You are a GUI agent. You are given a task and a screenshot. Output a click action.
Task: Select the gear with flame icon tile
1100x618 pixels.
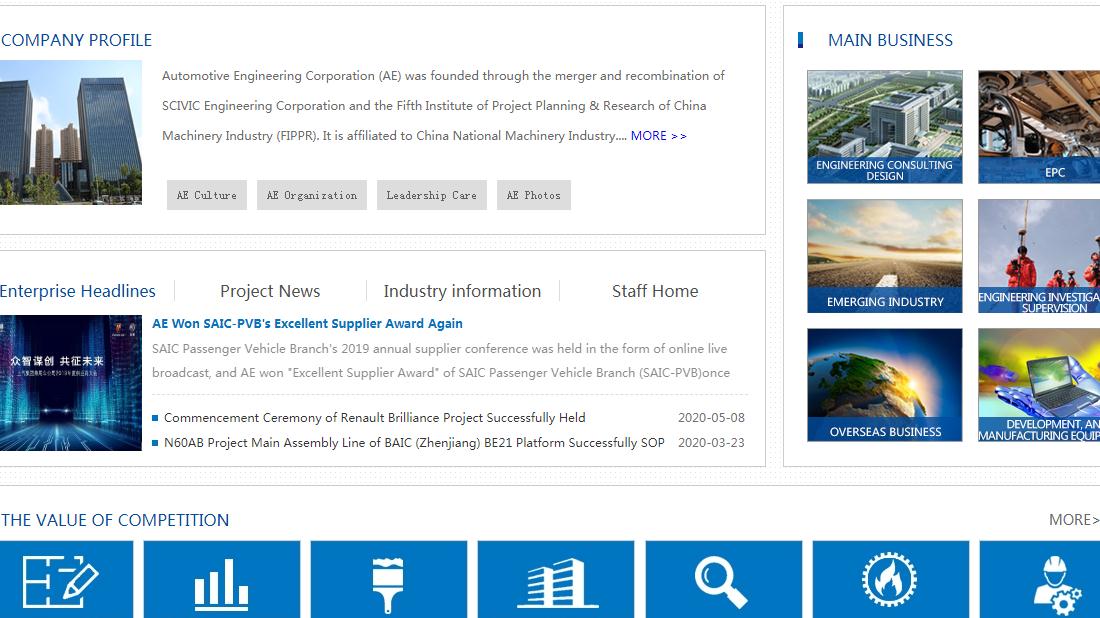point(890,580)
